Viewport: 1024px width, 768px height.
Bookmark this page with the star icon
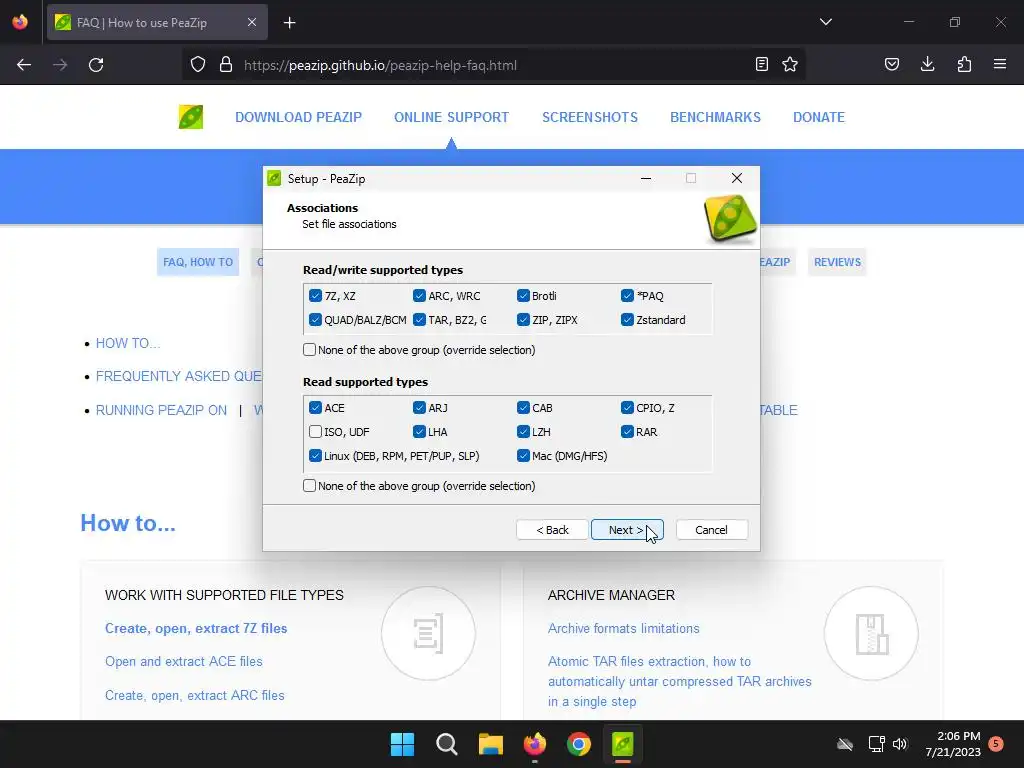tap(790, 65)
